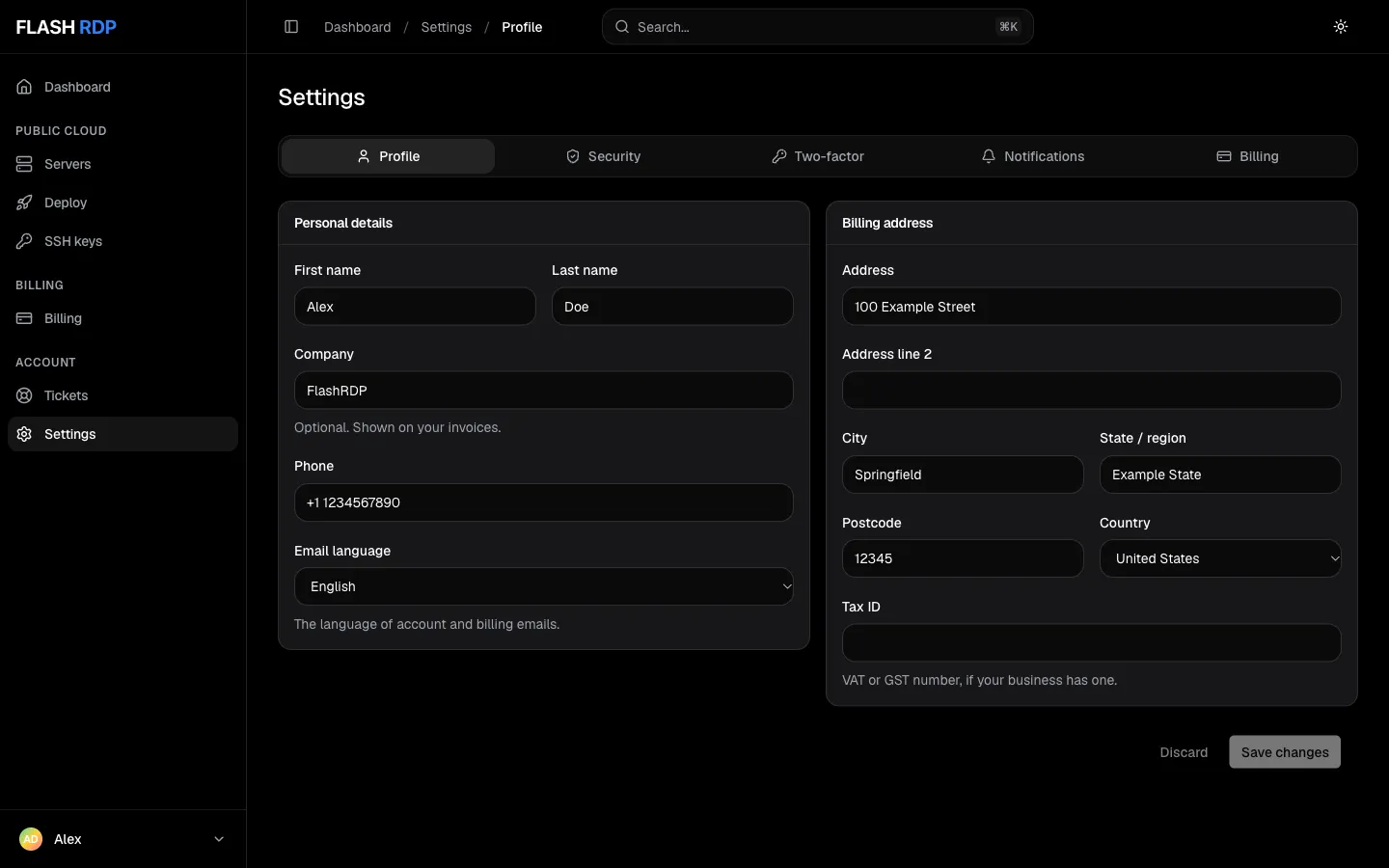The image size is (1389, 868).
Task: Click the Phone number field
Action: (544, 502)
